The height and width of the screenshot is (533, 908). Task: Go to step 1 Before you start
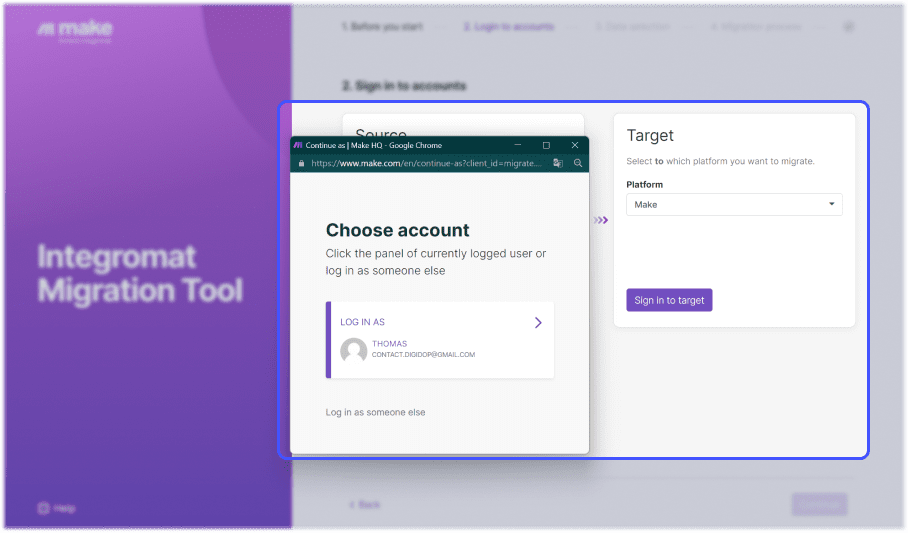[382, 27]
